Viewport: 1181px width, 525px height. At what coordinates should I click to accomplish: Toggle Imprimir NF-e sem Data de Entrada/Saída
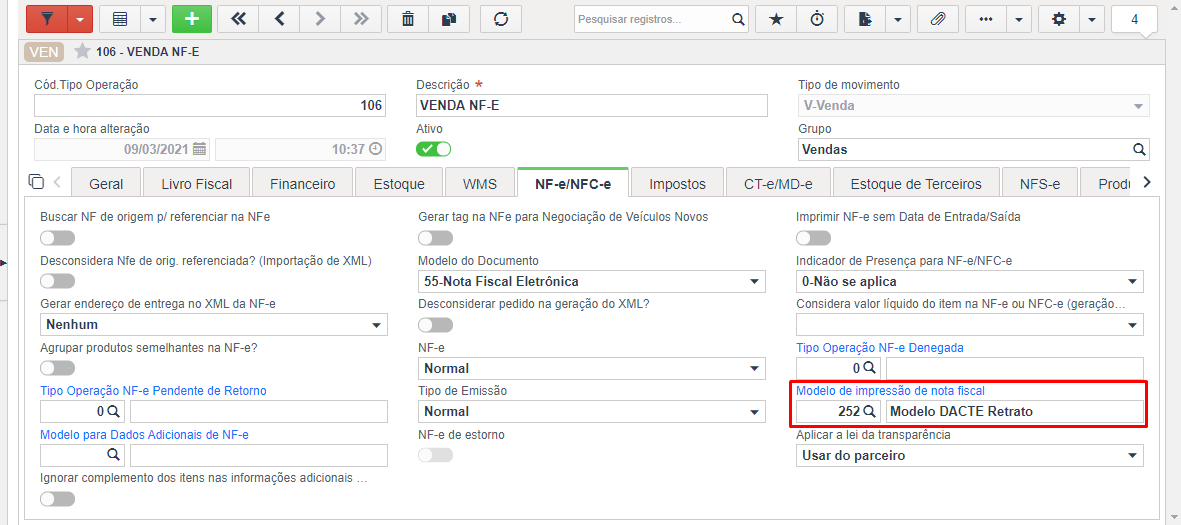[813, 238]
